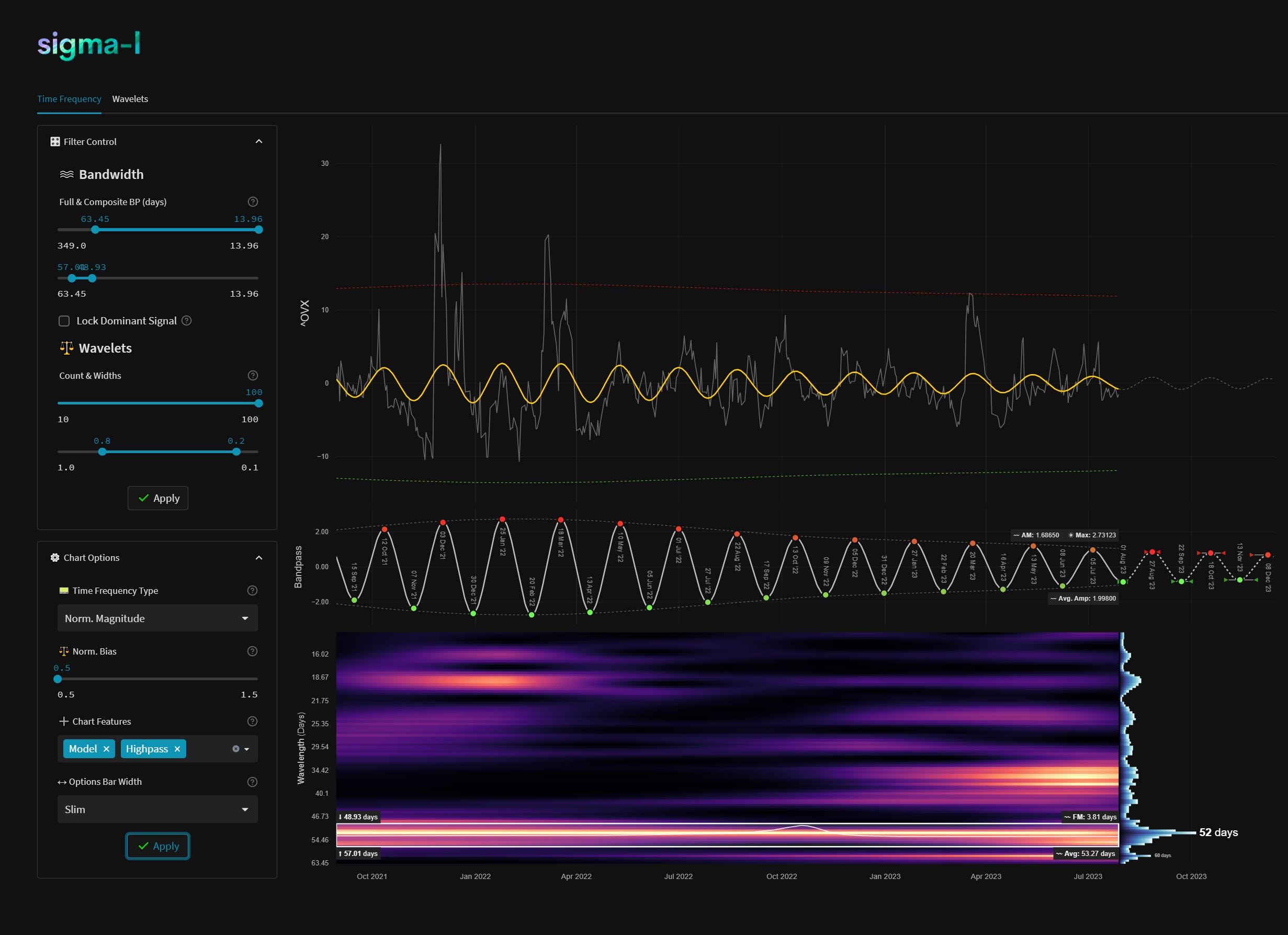Remove the Highpass chip from Chart Features
Screen dimensions: 1288x935
(177, 749)
